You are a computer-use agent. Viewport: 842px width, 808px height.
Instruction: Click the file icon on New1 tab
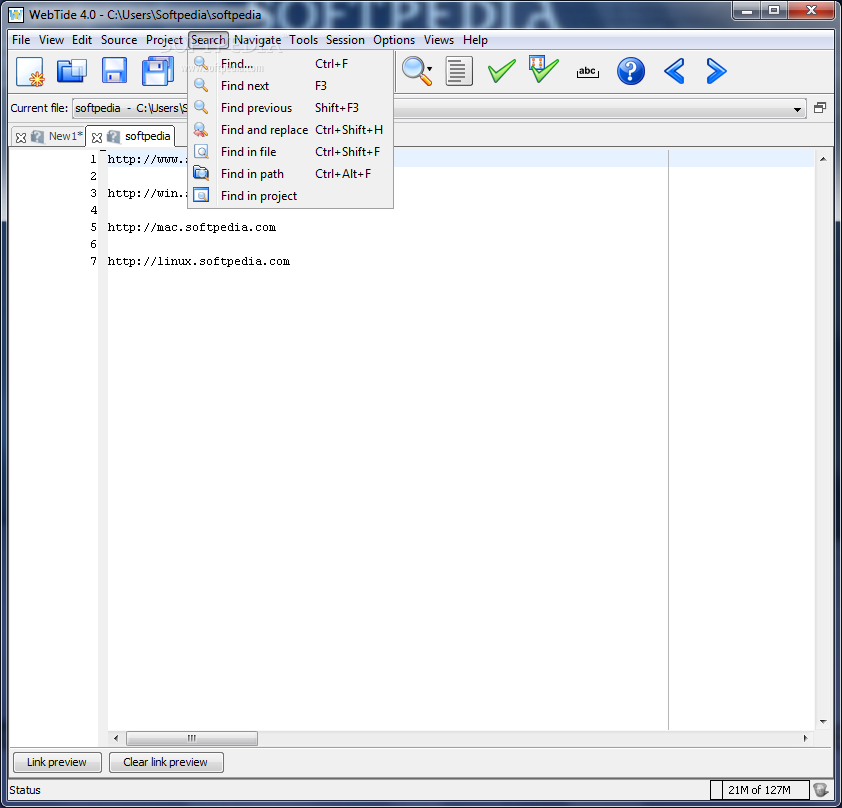37,137
